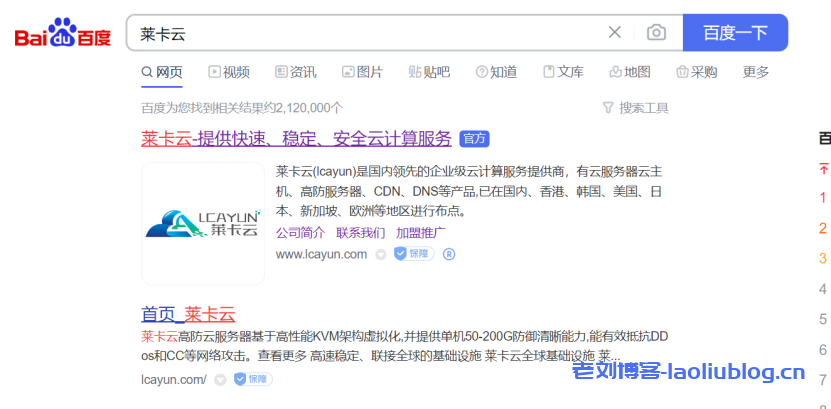Click in the search input field

click(x=360, y=33)
